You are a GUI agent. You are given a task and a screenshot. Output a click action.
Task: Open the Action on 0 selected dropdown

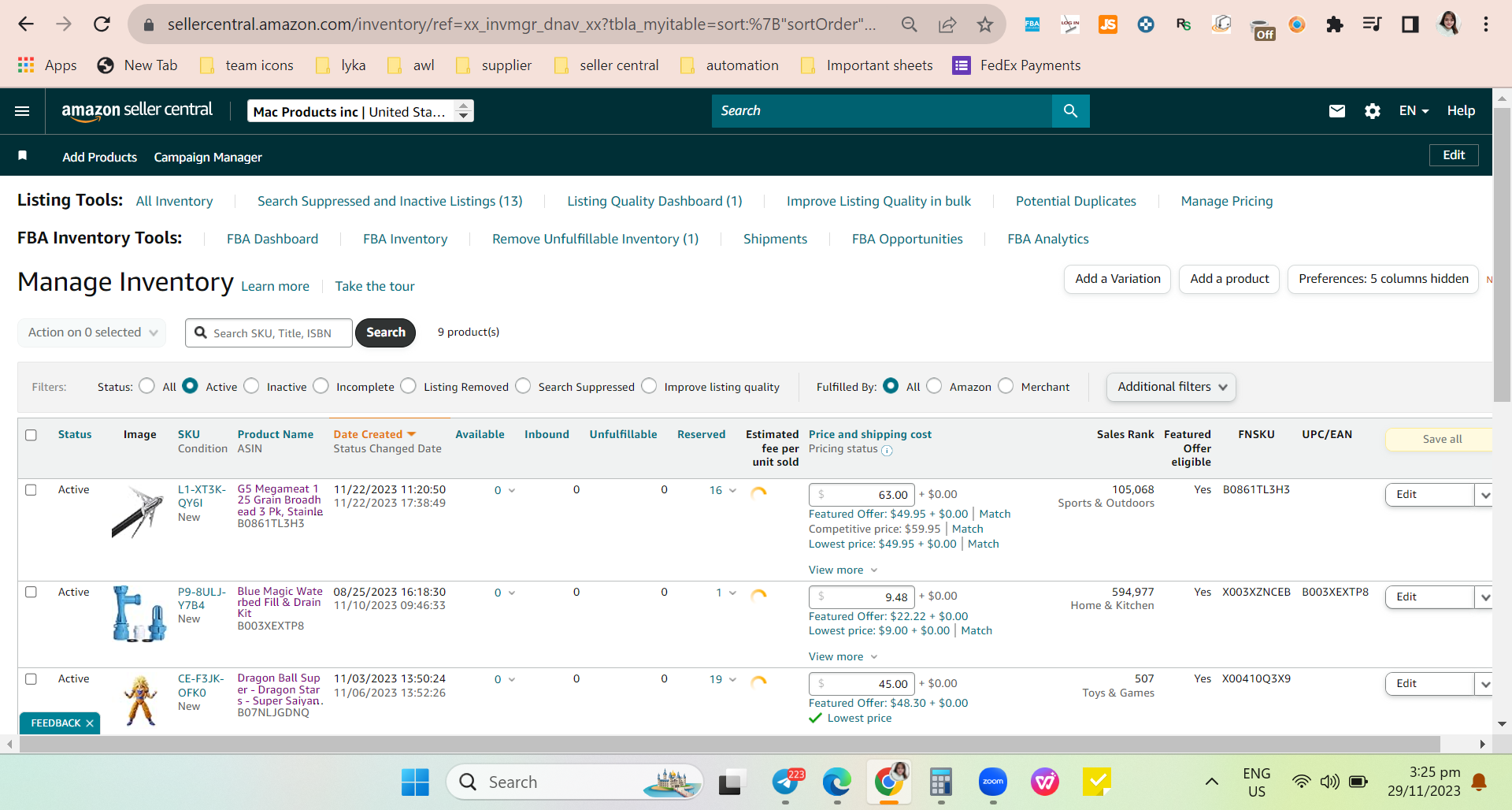click(92, 333)
